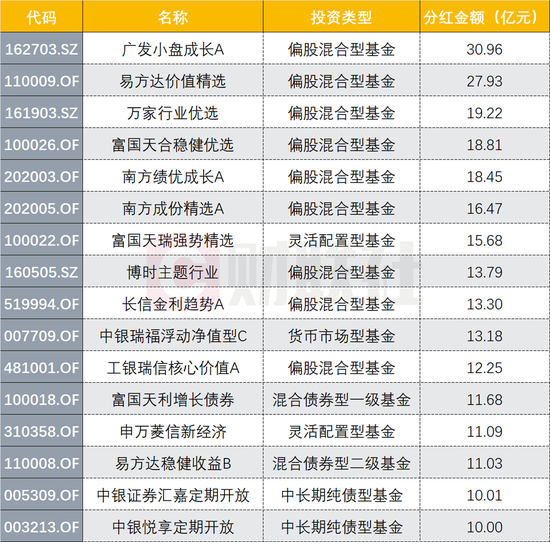The width and height of the screenshot is (550, 542).
Task: Click dividend amount 10.00
Action: pyautogui.click(x=484, y=527)
